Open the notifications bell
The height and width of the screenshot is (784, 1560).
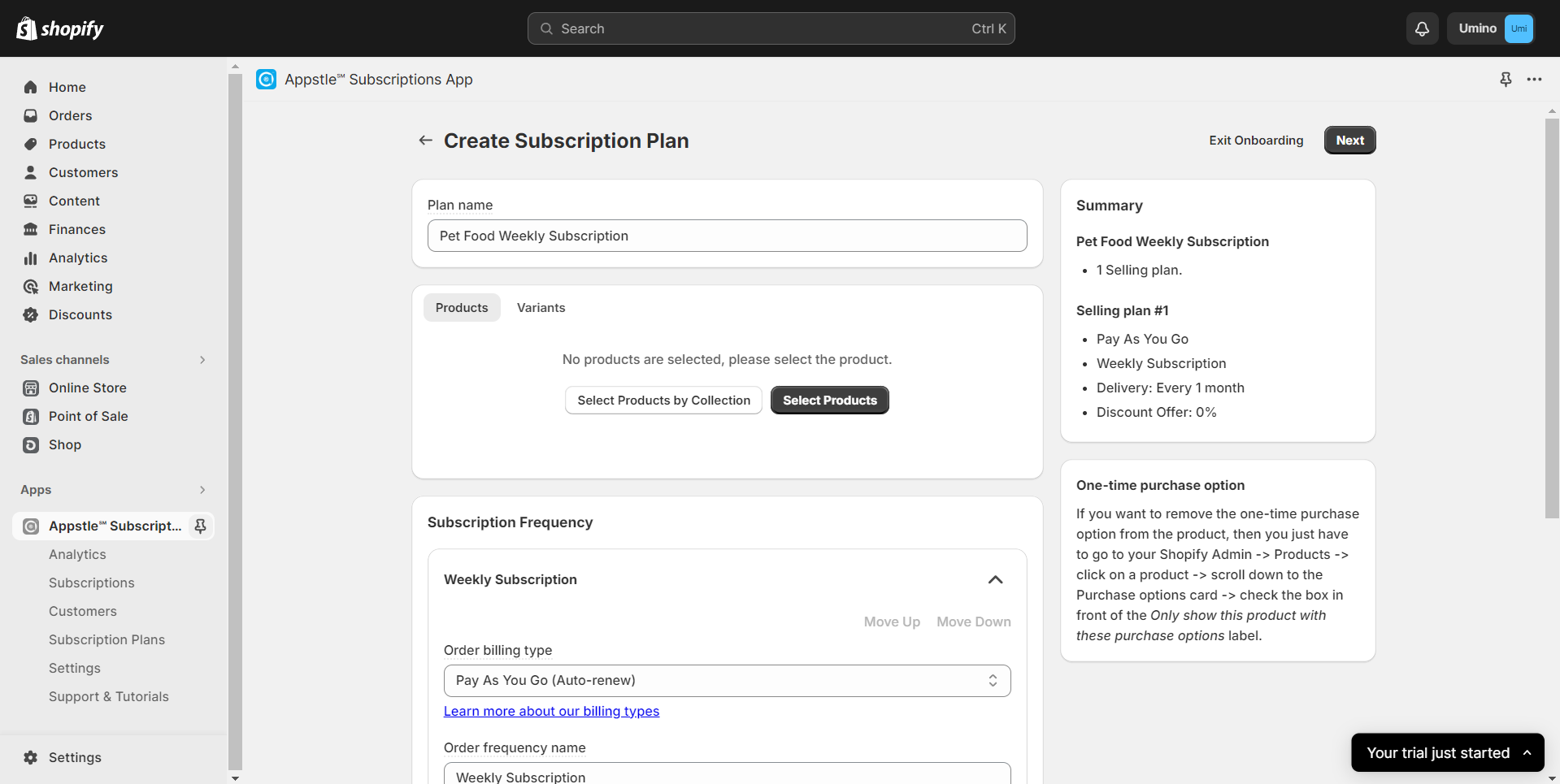click(x=1422, y=28)
